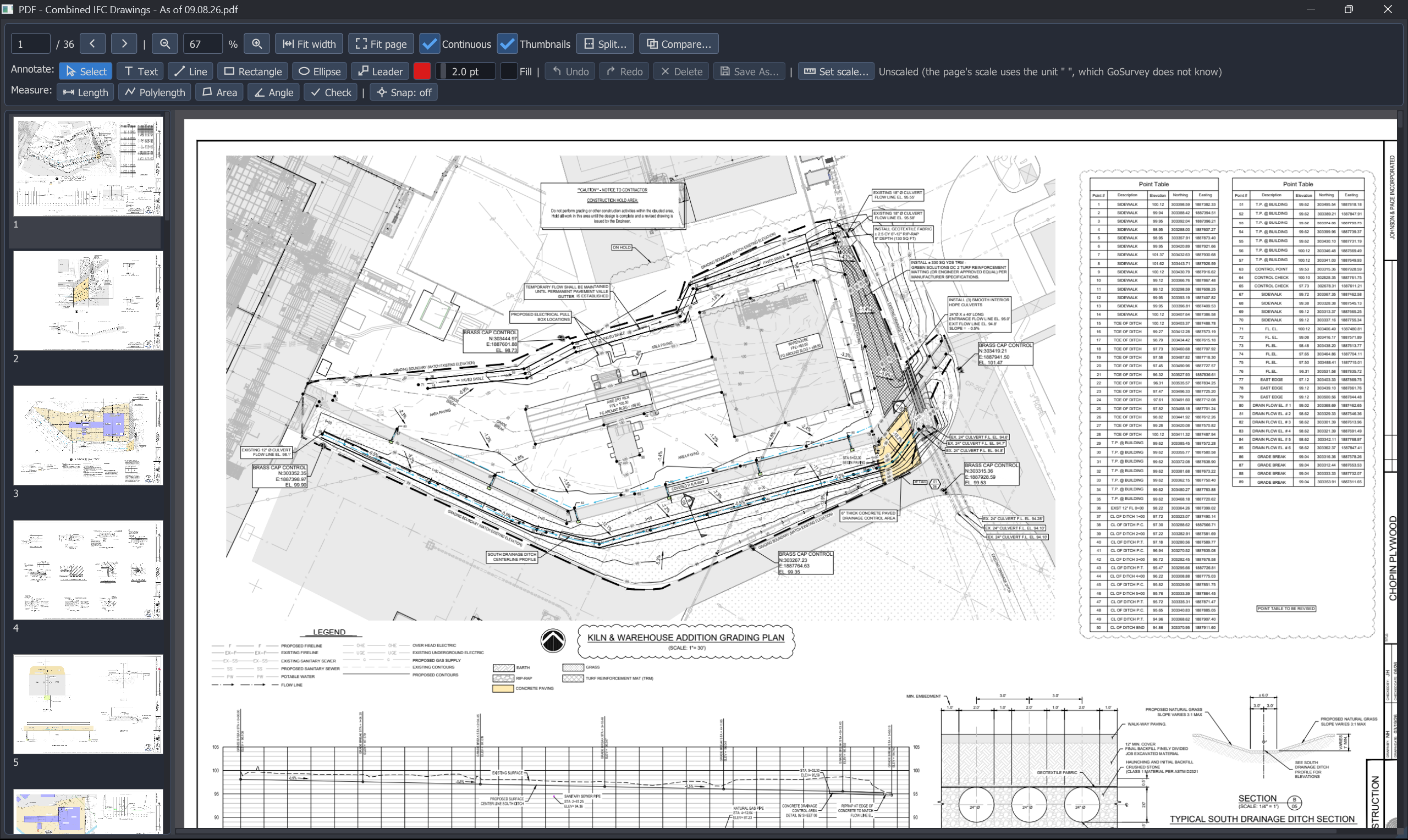Click the 2.0 pt line width field

point(466,71)
